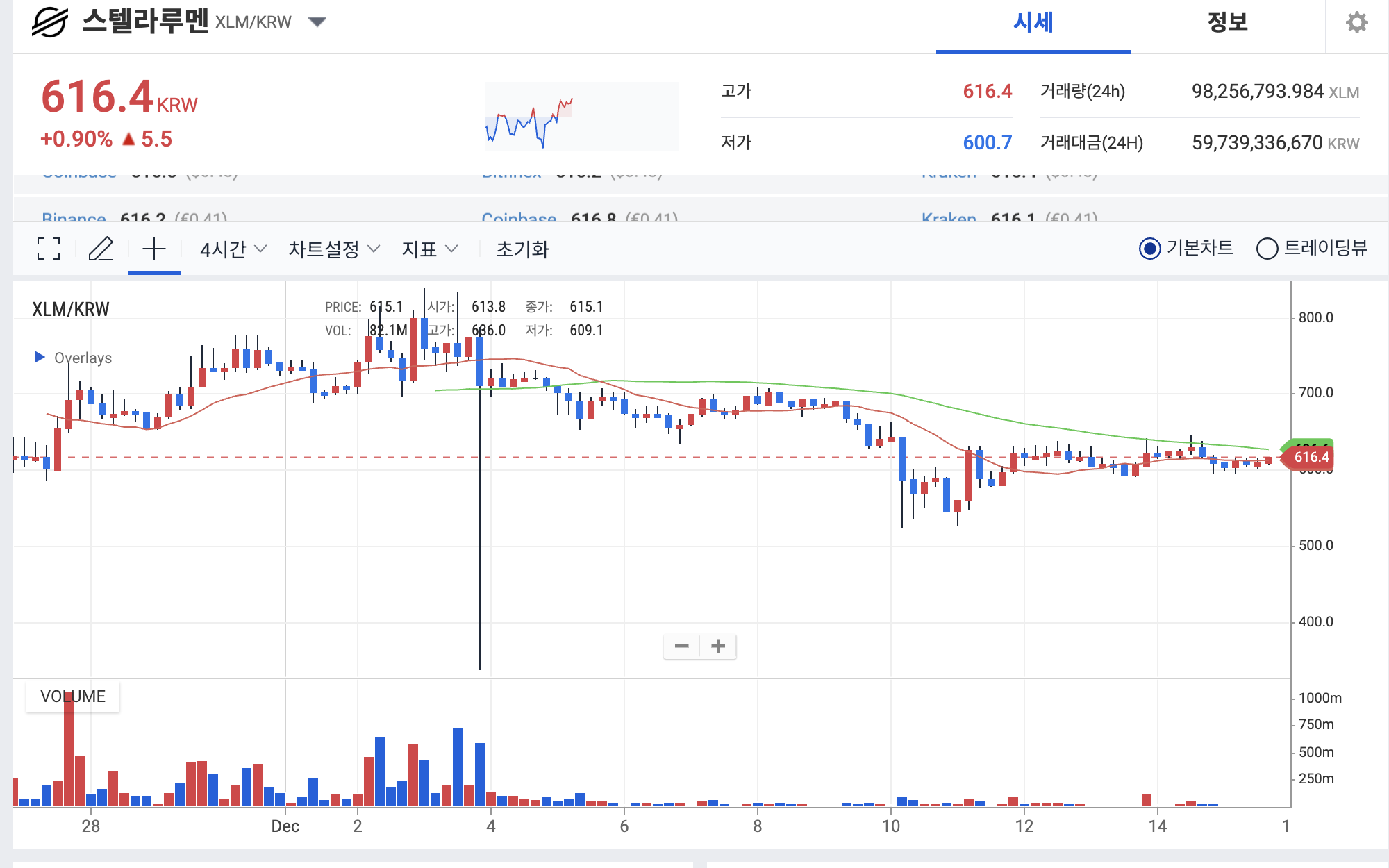The width and height of the screenshot is (1389, 868).
Task: Select the pencil drawing tool
Action: (101, 249)
